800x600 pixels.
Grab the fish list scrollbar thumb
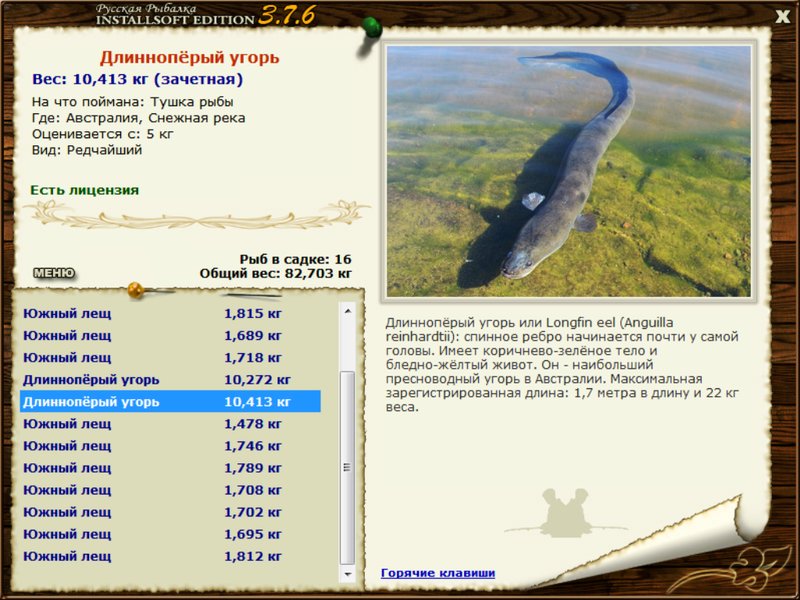pos(347,468)
